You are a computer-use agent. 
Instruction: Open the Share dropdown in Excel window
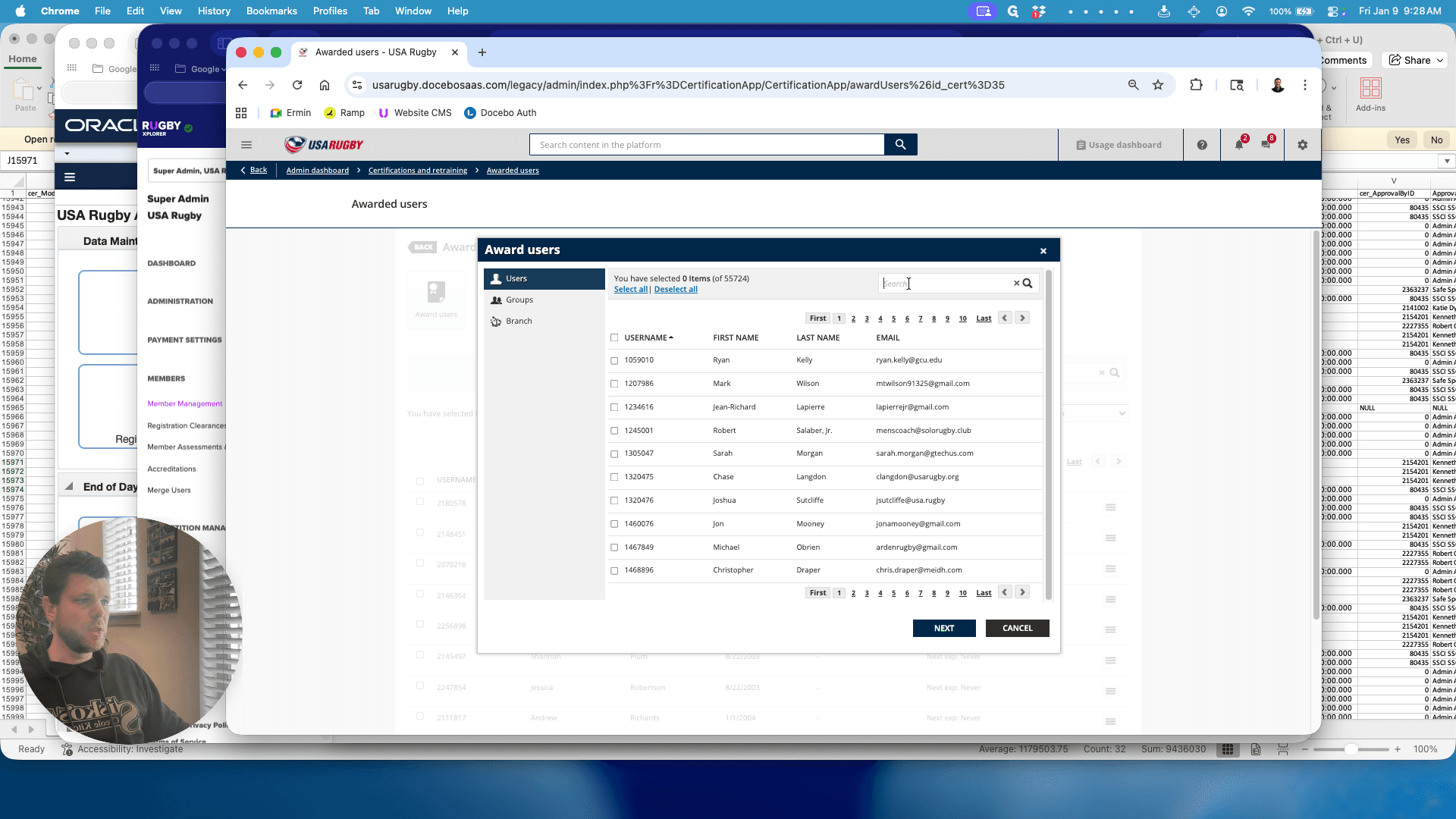[x=1417, y=60]
